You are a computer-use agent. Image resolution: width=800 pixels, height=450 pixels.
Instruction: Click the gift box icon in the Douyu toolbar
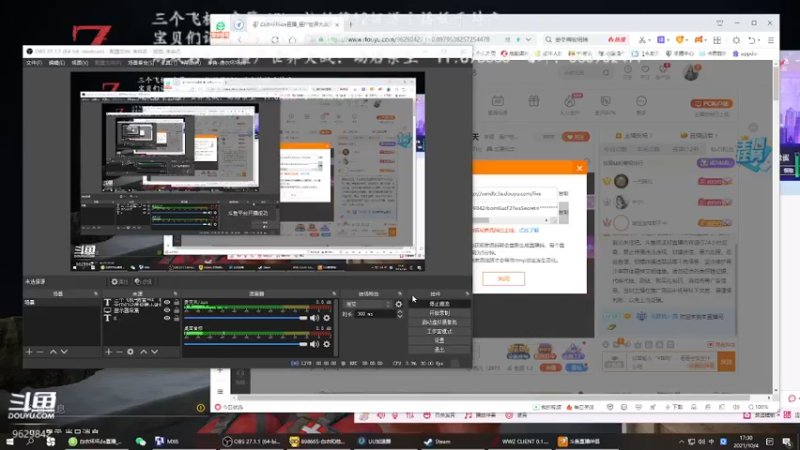534,101
